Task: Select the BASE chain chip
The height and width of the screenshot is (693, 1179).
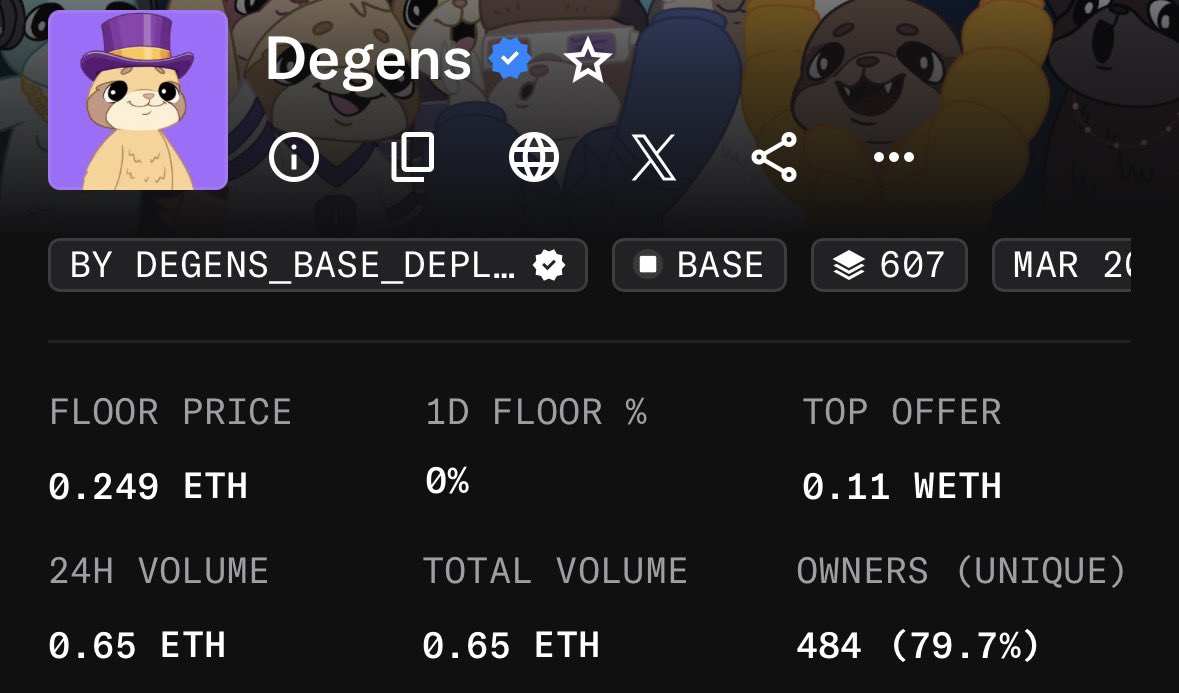Action: click(x=699, y=265)
